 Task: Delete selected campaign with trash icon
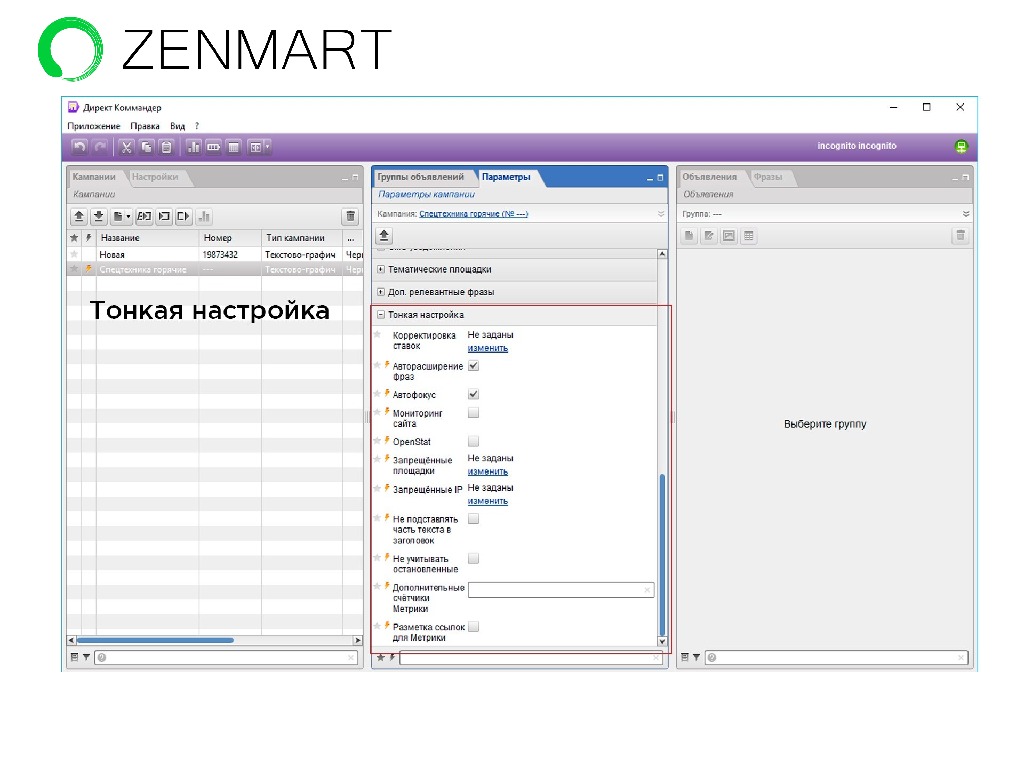(x=351, y=216)
